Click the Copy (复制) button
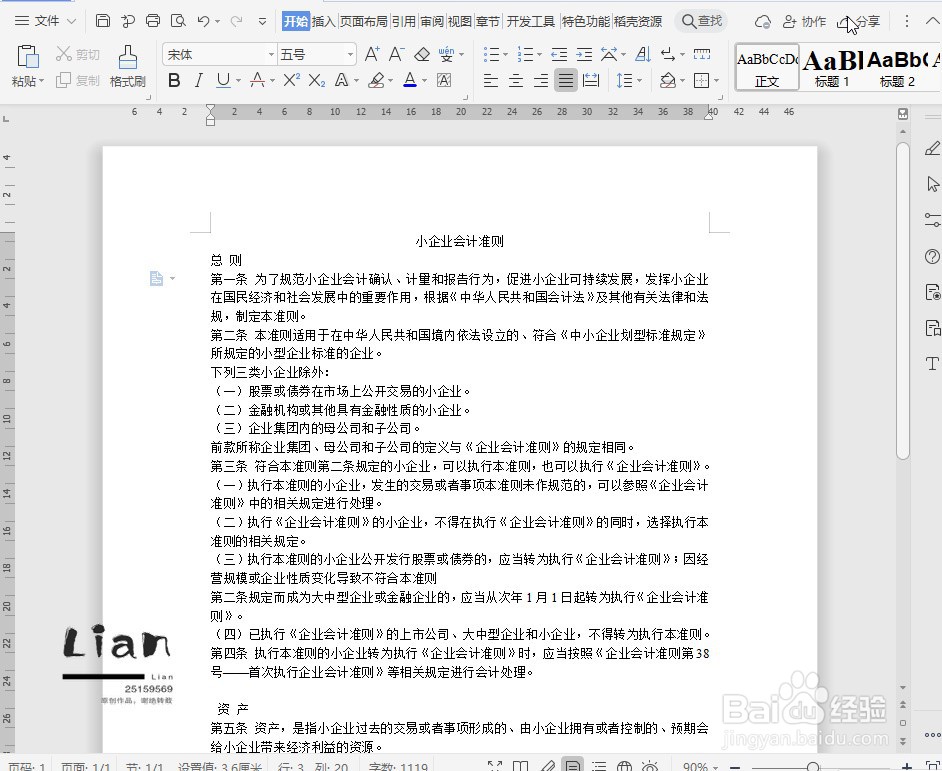The height and width of the screenshot is (771, 942). pos(77,80)
